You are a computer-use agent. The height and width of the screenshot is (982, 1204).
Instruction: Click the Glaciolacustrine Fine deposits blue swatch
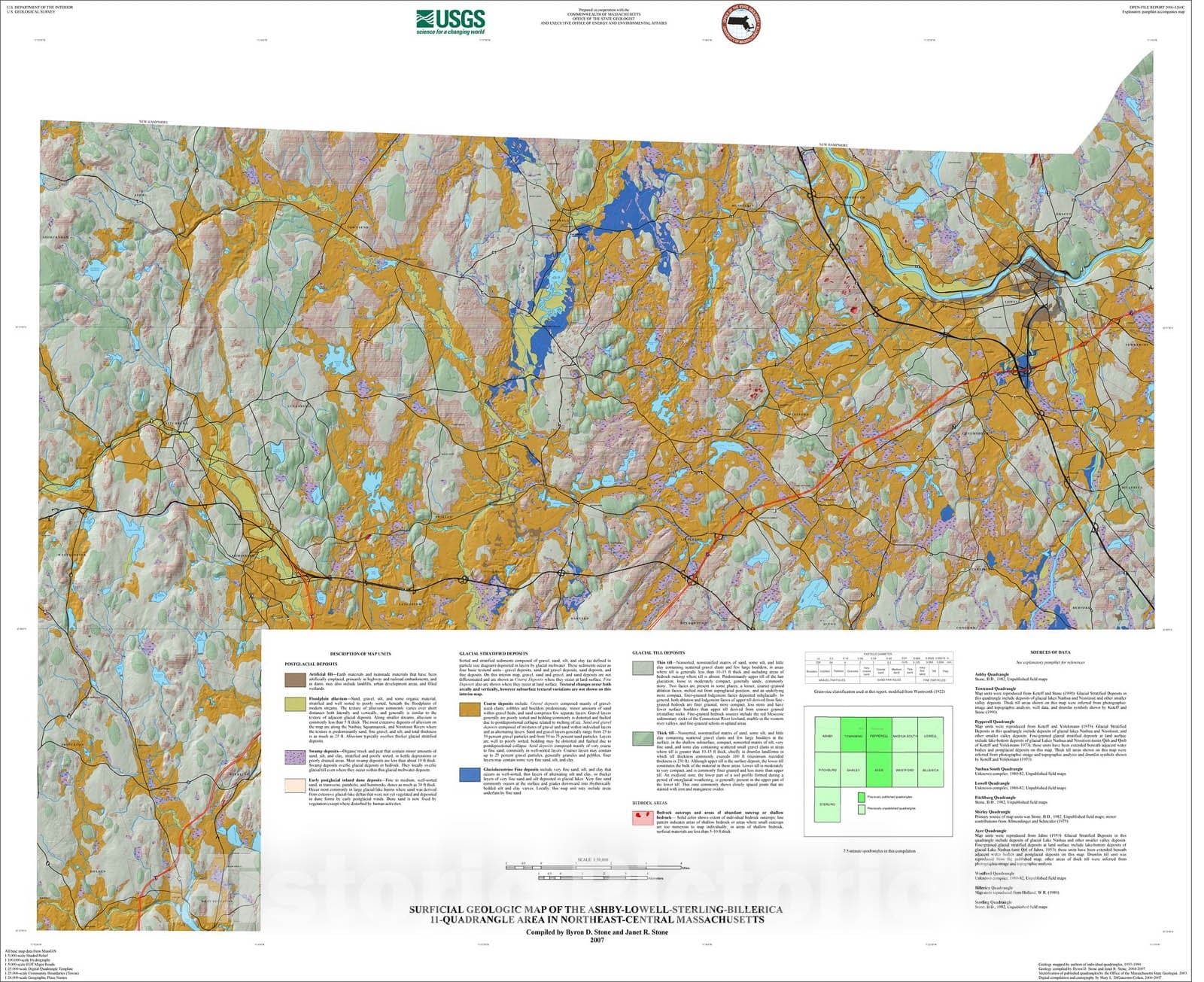tap(470, 774)
